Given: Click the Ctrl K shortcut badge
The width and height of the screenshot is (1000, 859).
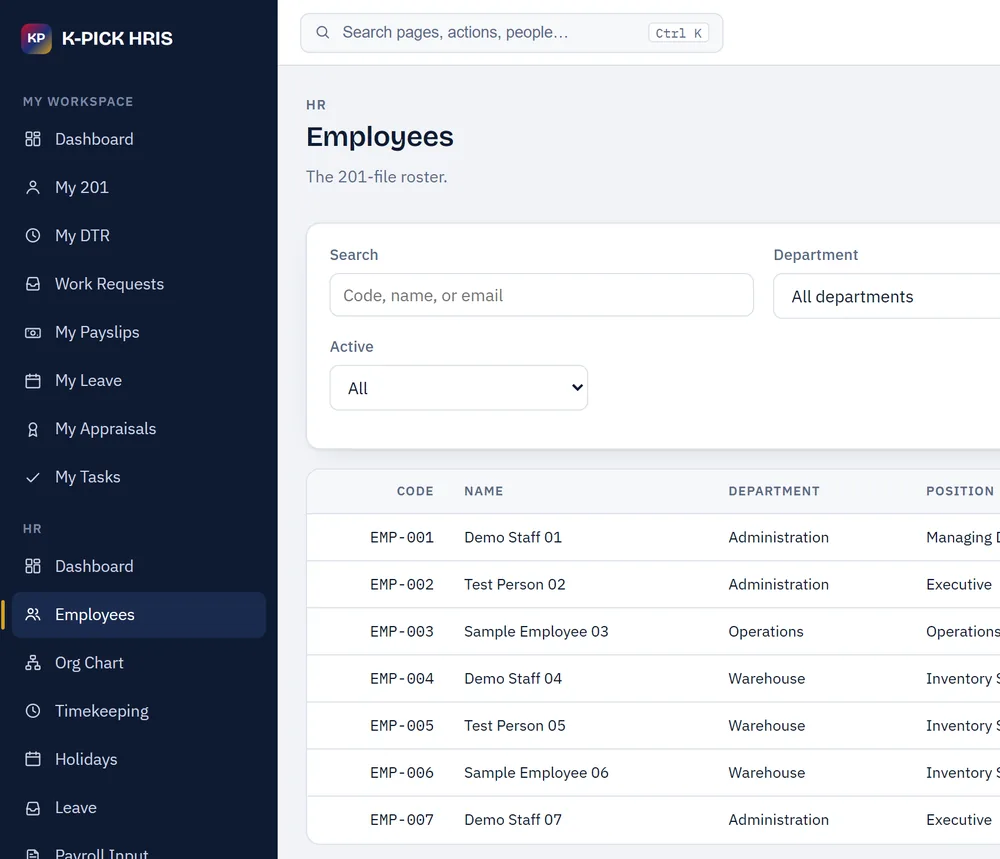Looking at the screenshot, I should [679, 33].
